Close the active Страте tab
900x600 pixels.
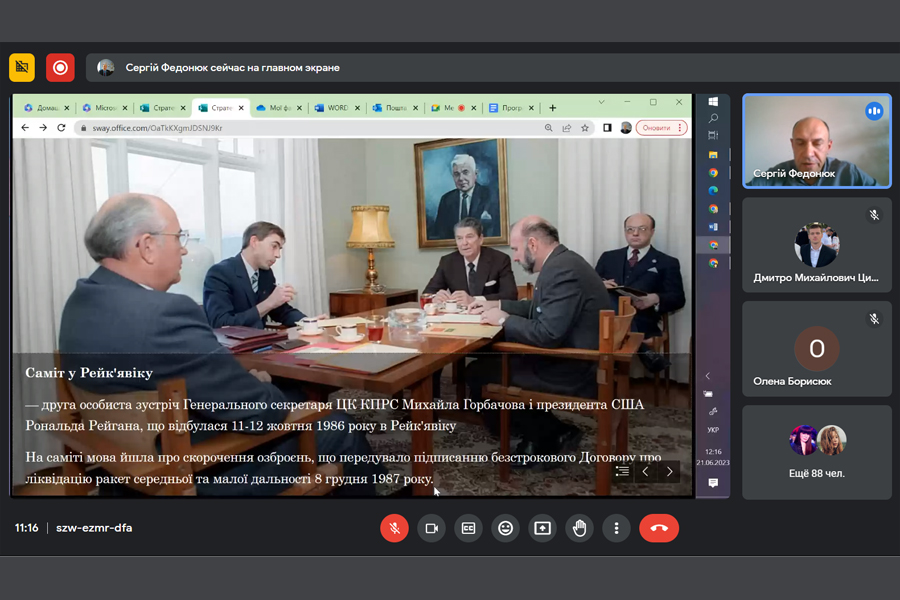point(241,108)
